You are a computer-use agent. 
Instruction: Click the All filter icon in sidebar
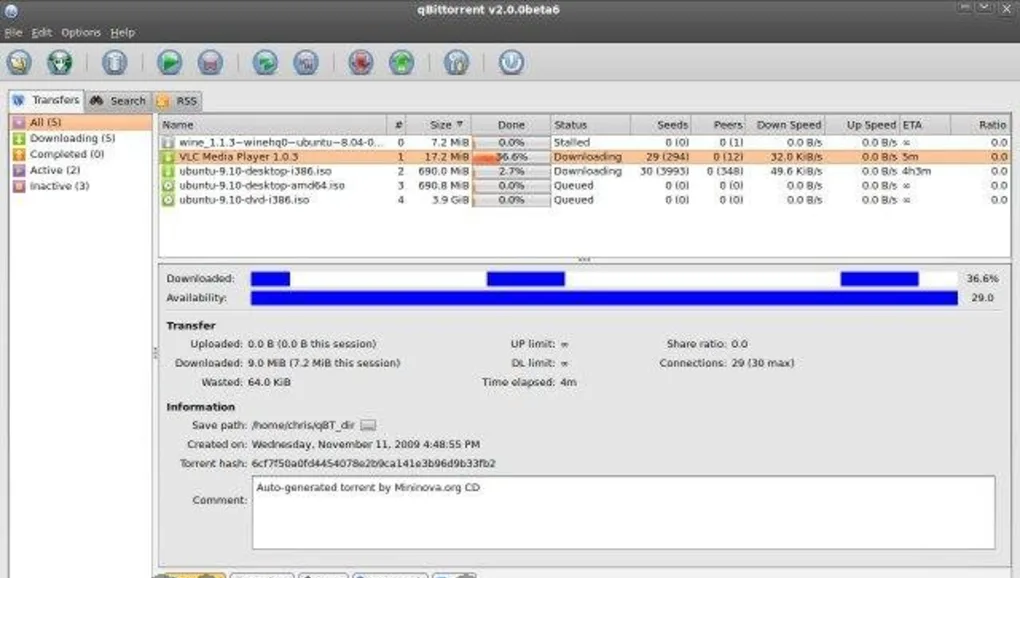(x=19, y=122)
